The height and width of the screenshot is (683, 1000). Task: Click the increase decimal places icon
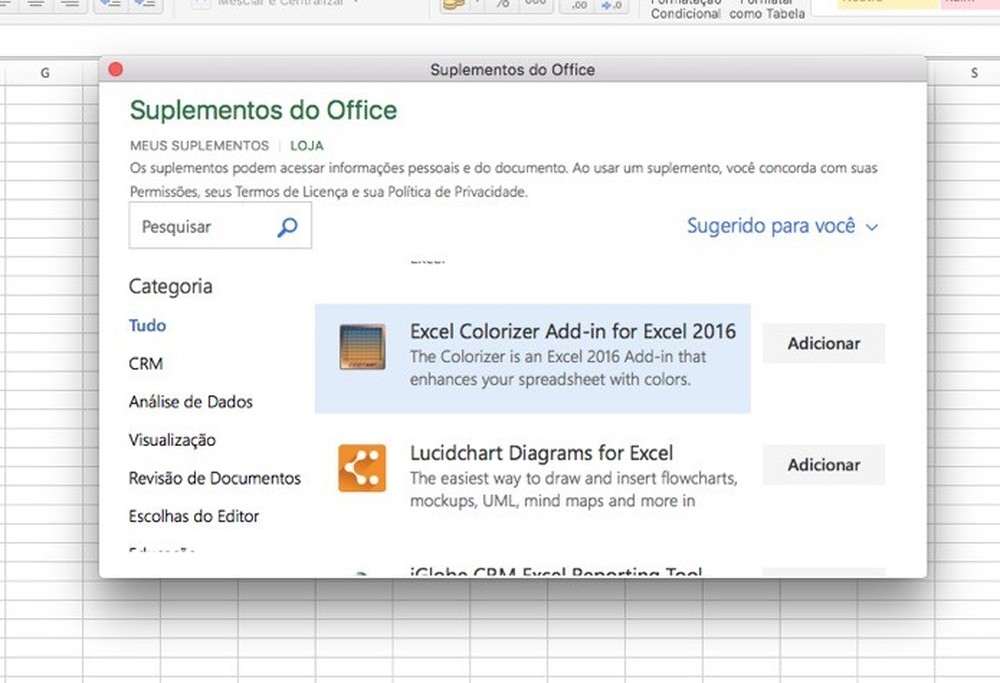coord(610,6)
